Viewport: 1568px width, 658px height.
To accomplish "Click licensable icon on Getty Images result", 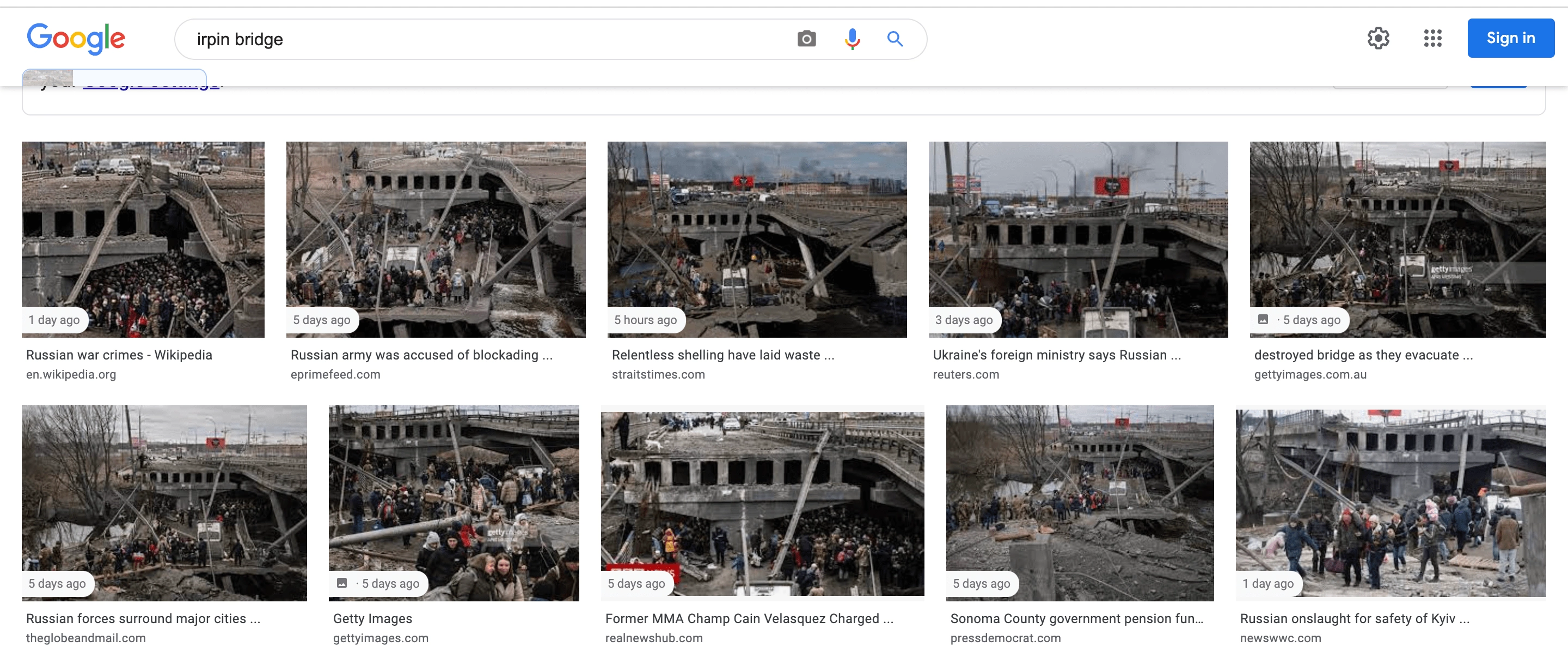I will tap(342, 584).
